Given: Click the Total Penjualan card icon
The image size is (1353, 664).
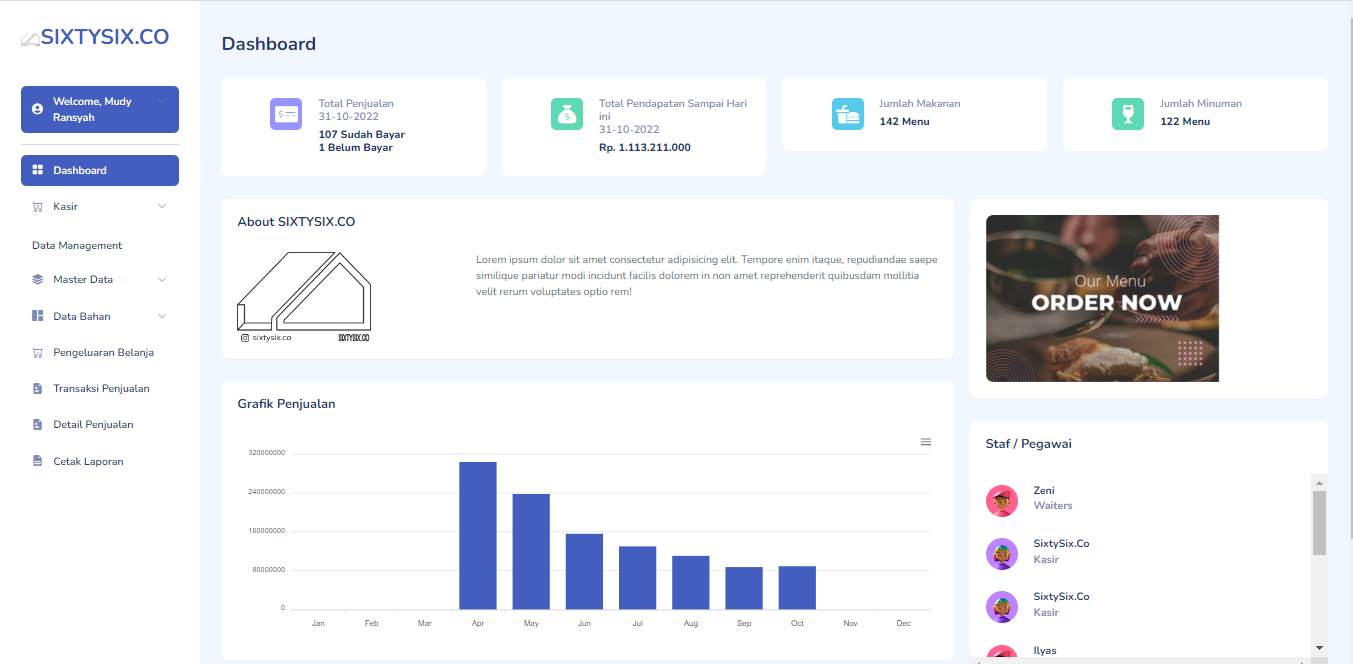Looking at the screenshot, I should coord(285,114).
